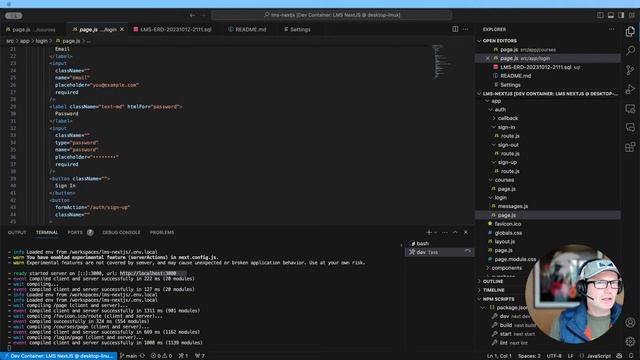Open notifications bell in status bar
Viewport: 640px width, 360px height.
(631, 356)
